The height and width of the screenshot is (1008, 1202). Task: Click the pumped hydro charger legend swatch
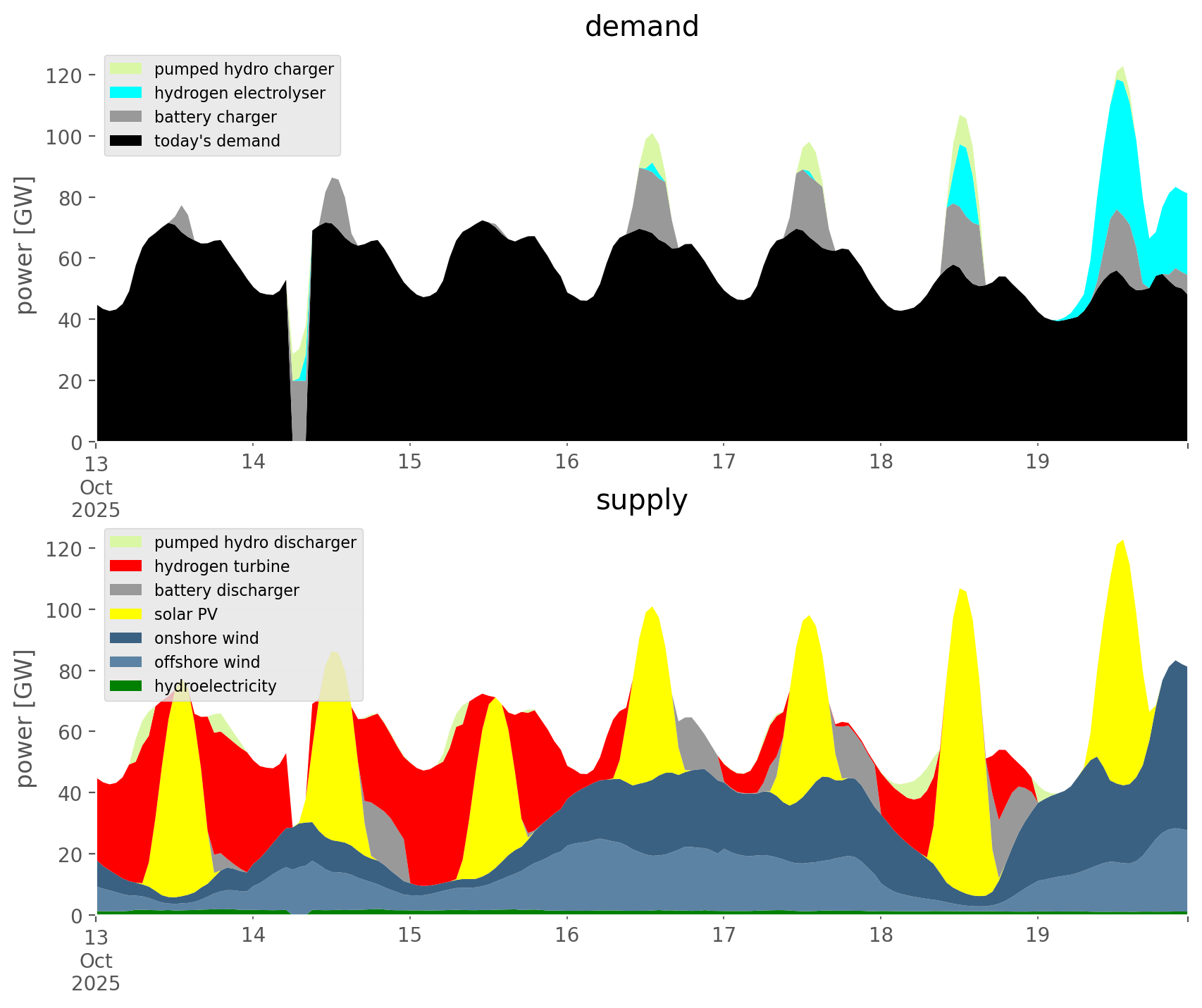click(x=127, y=69)
